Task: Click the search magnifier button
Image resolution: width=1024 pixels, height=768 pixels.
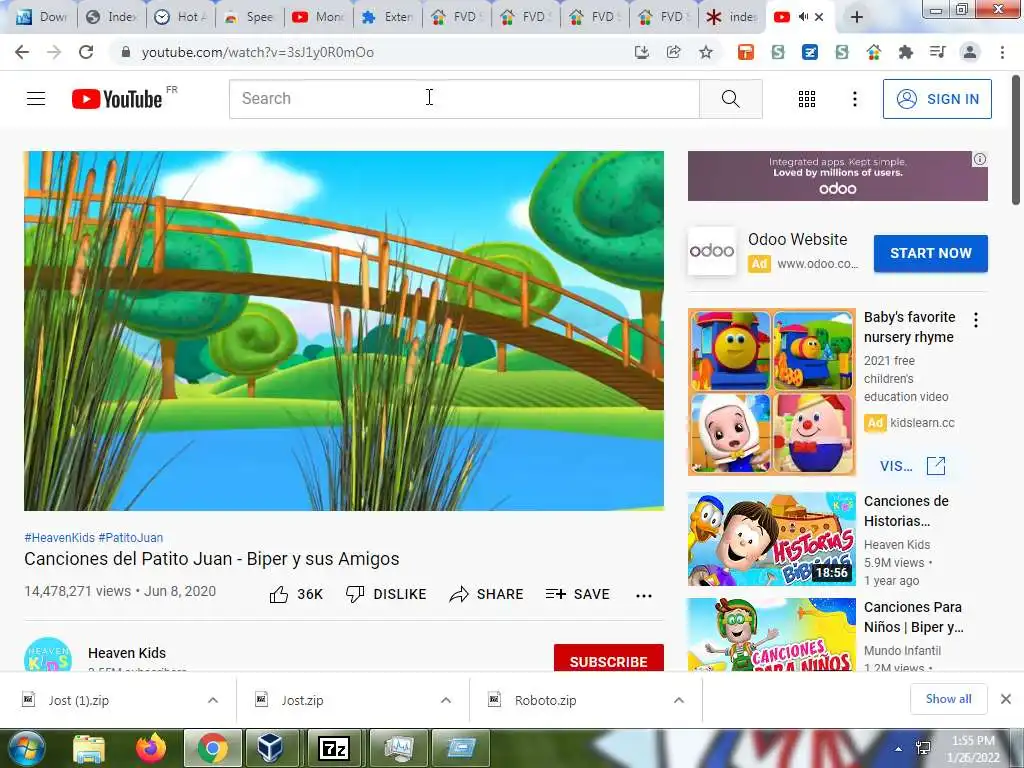Action: click(x=731, y=99)
